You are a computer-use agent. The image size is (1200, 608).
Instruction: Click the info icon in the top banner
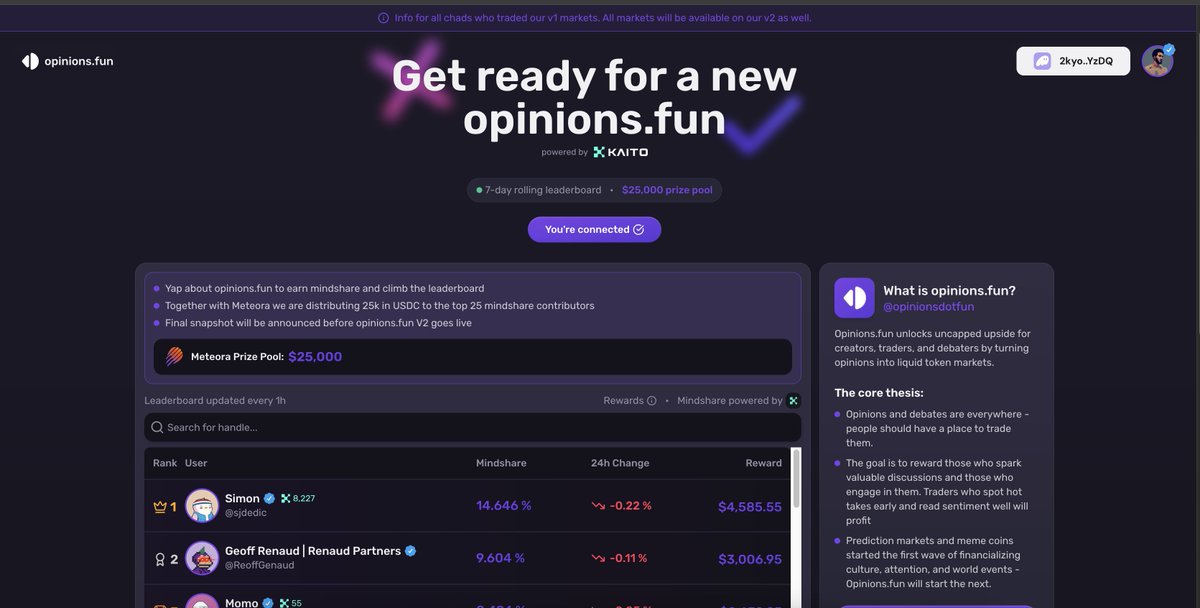(x=384, y=18)
